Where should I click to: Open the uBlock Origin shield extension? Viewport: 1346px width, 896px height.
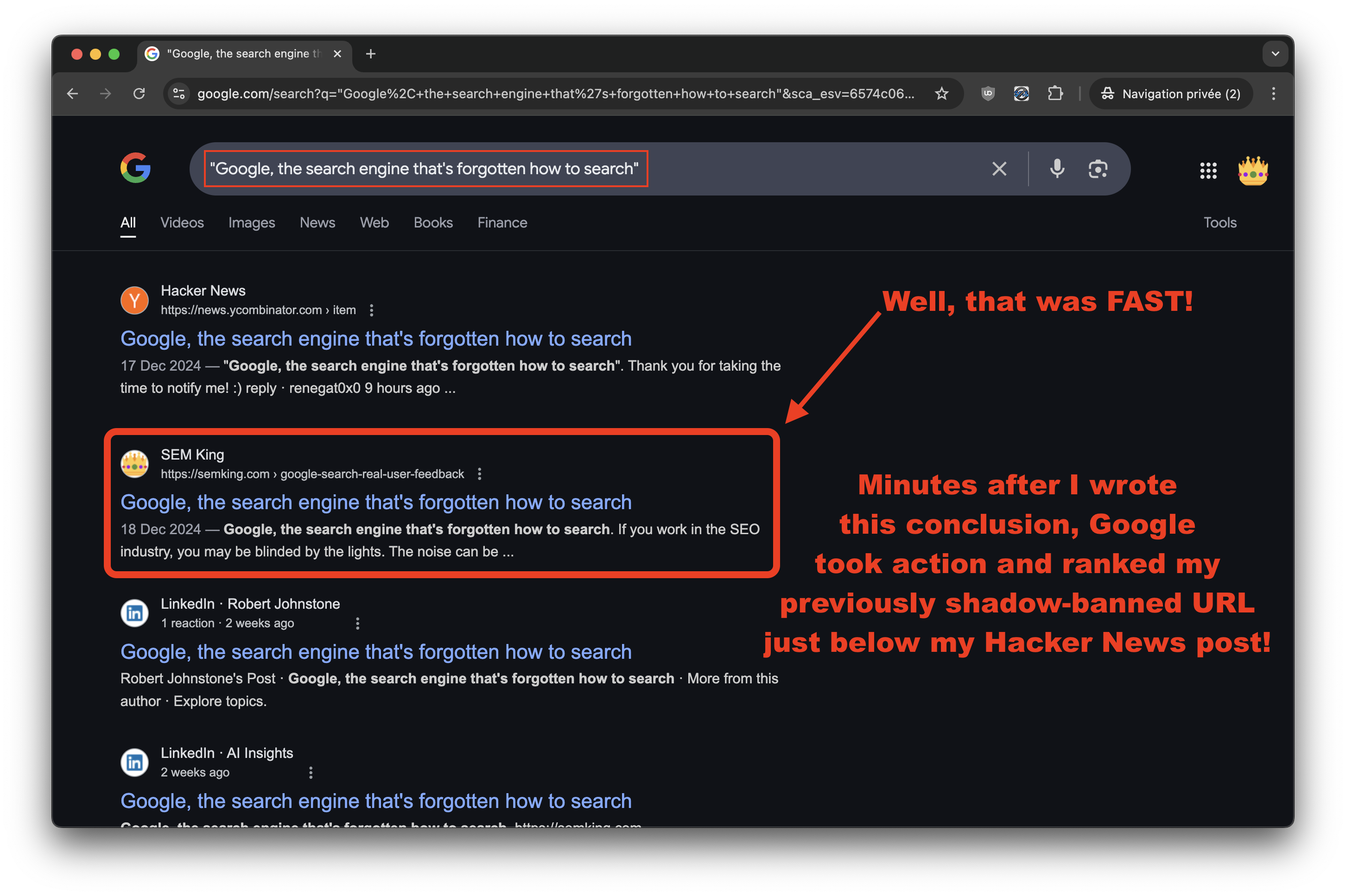(x=988, y=94)
